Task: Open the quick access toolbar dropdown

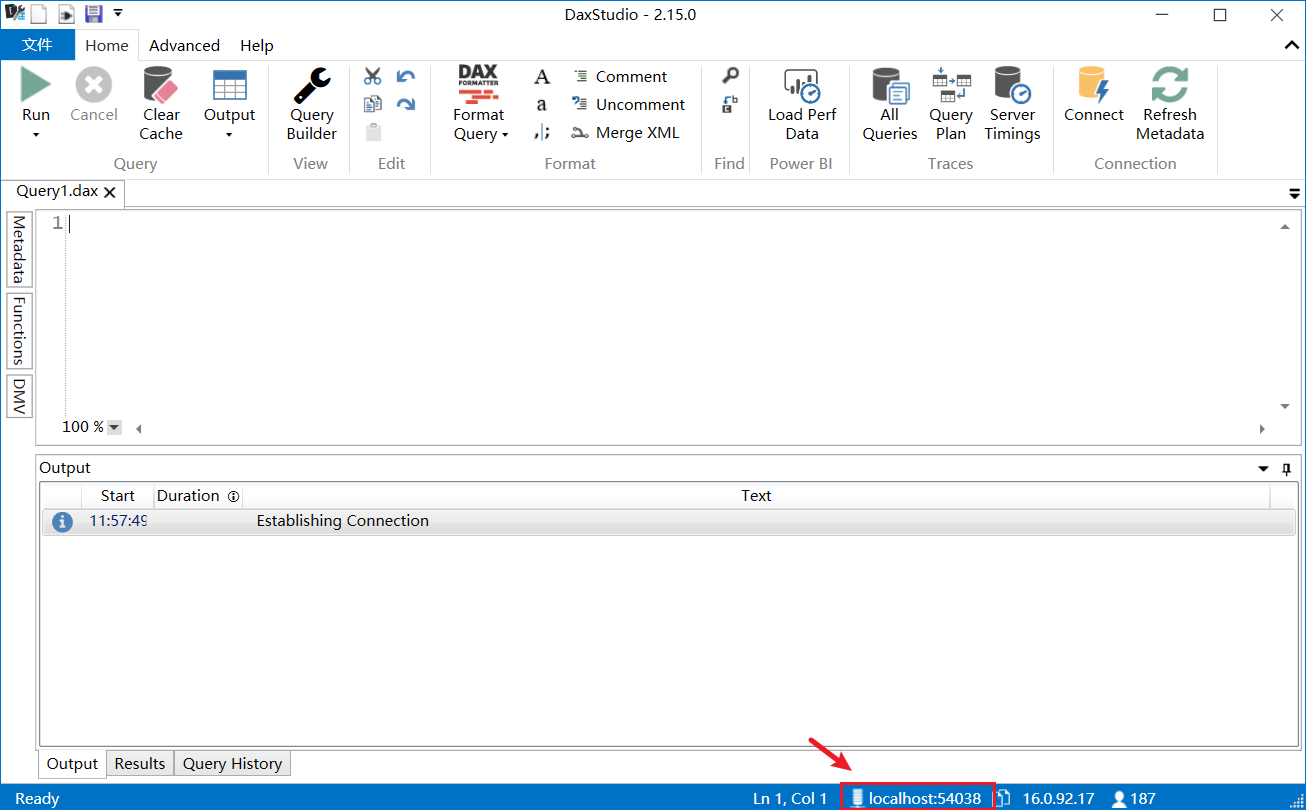Action: (x=118, y=14)
